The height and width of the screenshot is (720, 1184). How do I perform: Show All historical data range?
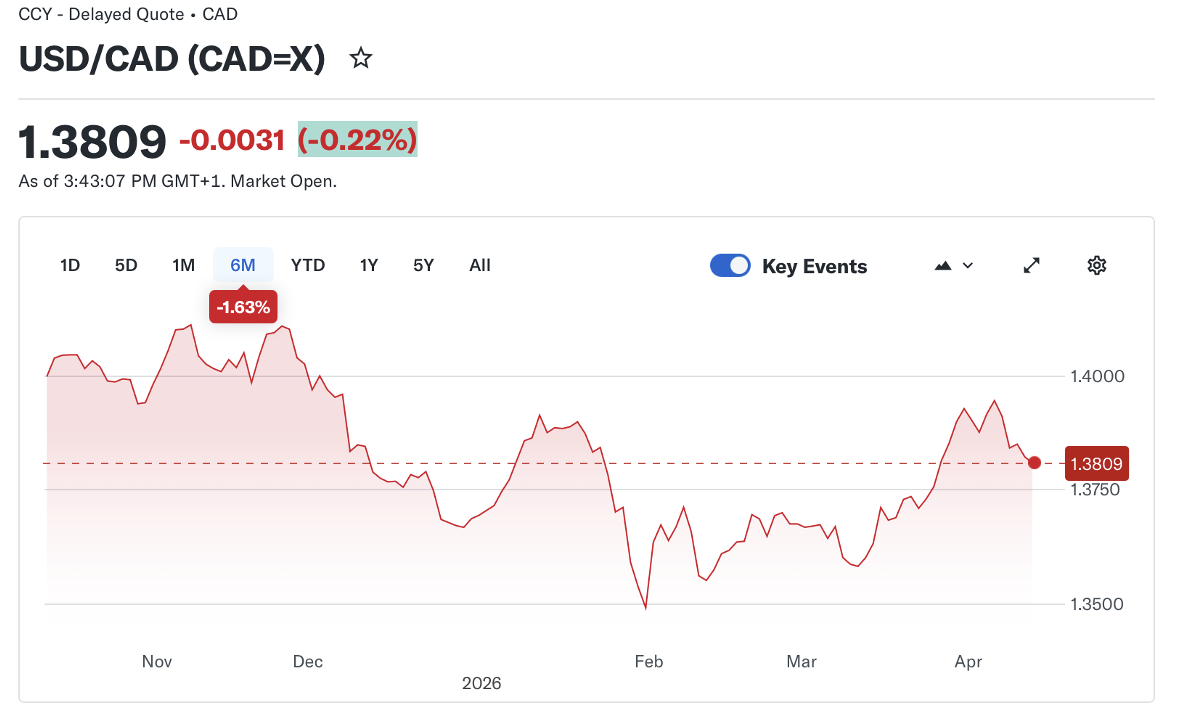coord(480,265)
